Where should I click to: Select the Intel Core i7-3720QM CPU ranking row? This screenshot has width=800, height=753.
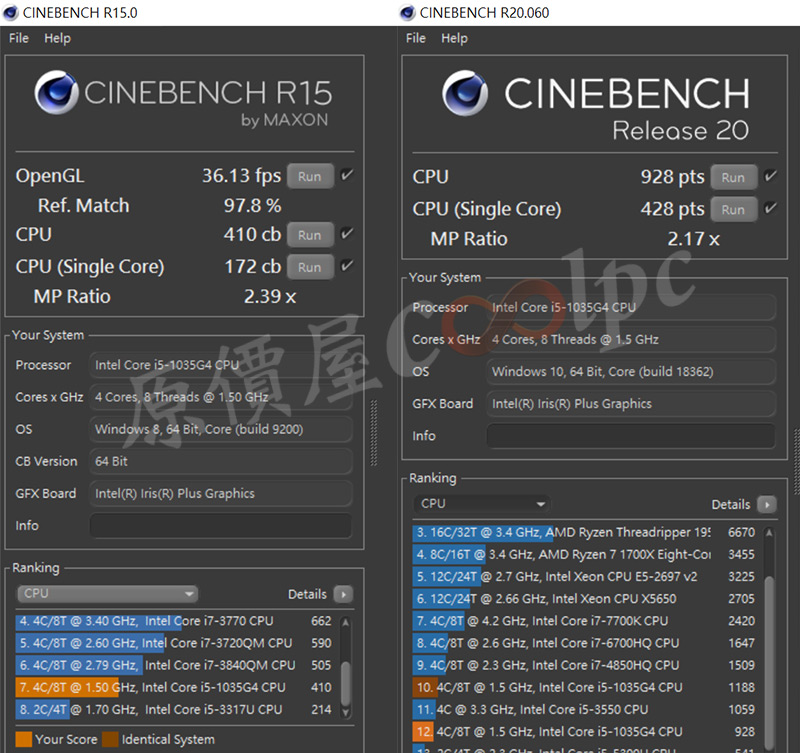(x=176, y=643)
